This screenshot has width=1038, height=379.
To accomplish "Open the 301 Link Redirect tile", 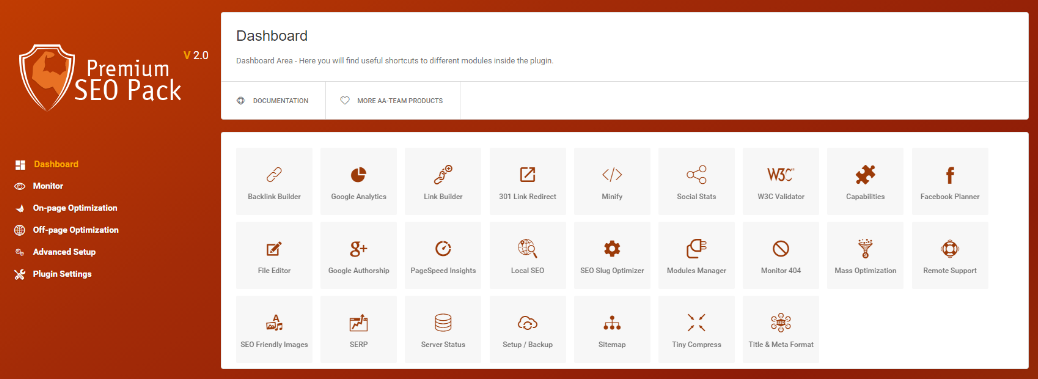I will [528, 181].
